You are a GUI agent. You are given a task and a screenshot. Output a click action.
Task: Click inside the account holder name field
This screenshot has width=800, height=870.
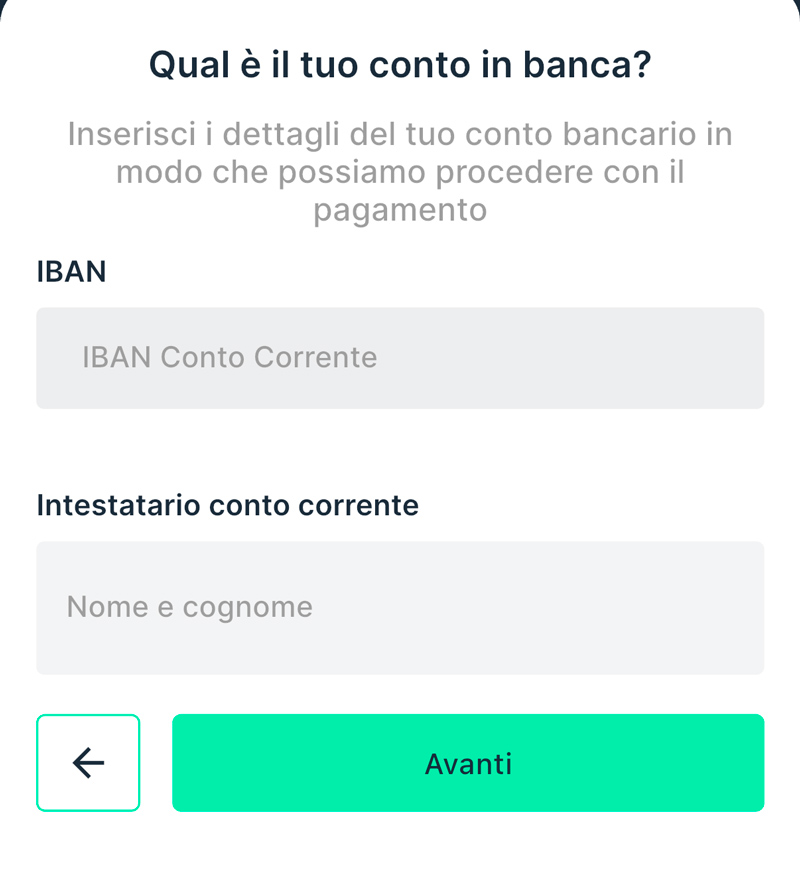pyautogui.click(x=400, y=607)
